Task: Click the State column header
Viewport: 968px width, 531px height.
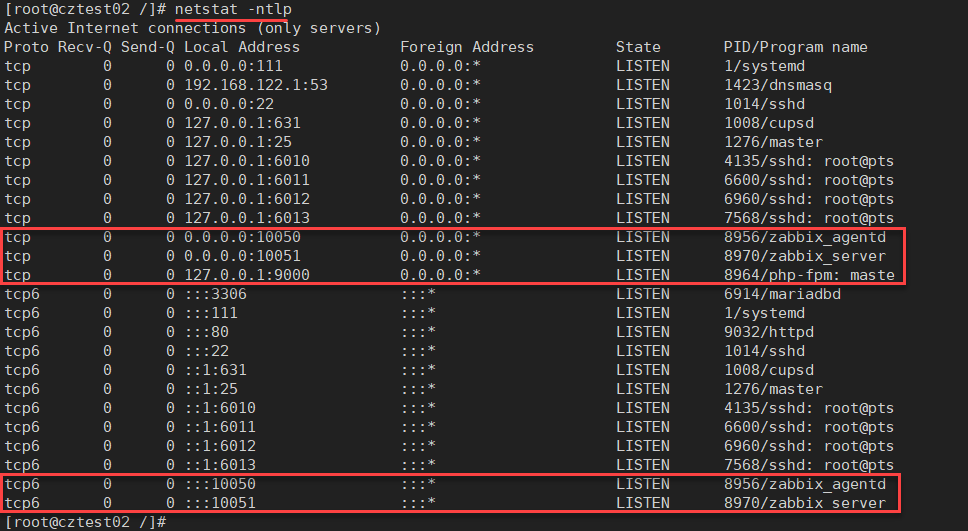Action: (638, 47)
